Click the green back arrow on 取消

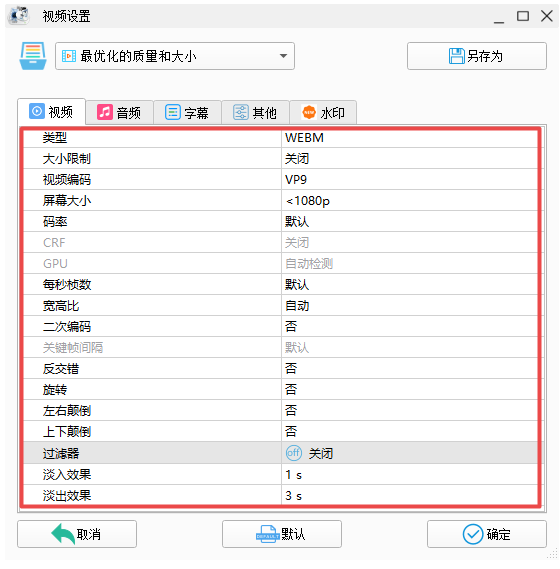63,533
